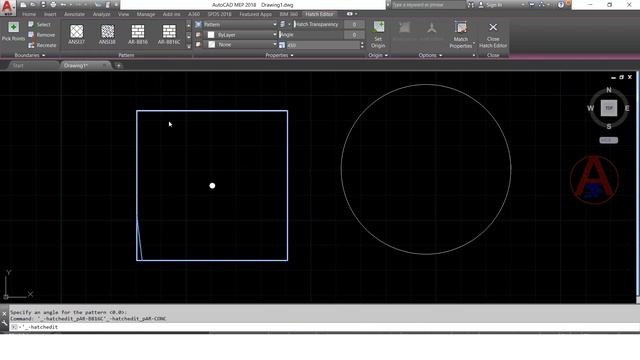Click the hatch Angle slider
The image size is (640, 360).
[311, 35]
